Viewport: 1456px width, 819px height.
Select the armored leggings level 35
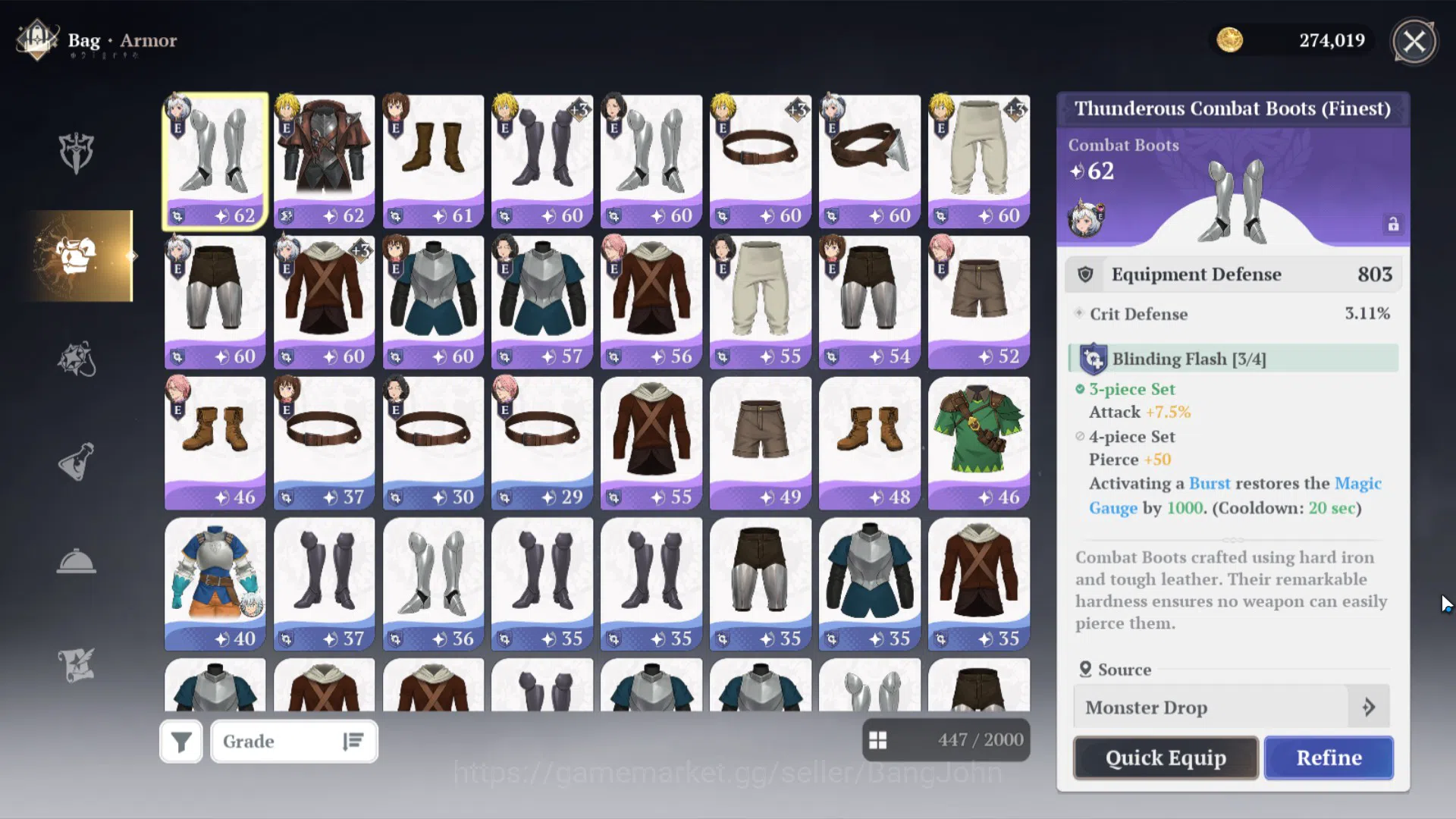(x=761, y=585)
